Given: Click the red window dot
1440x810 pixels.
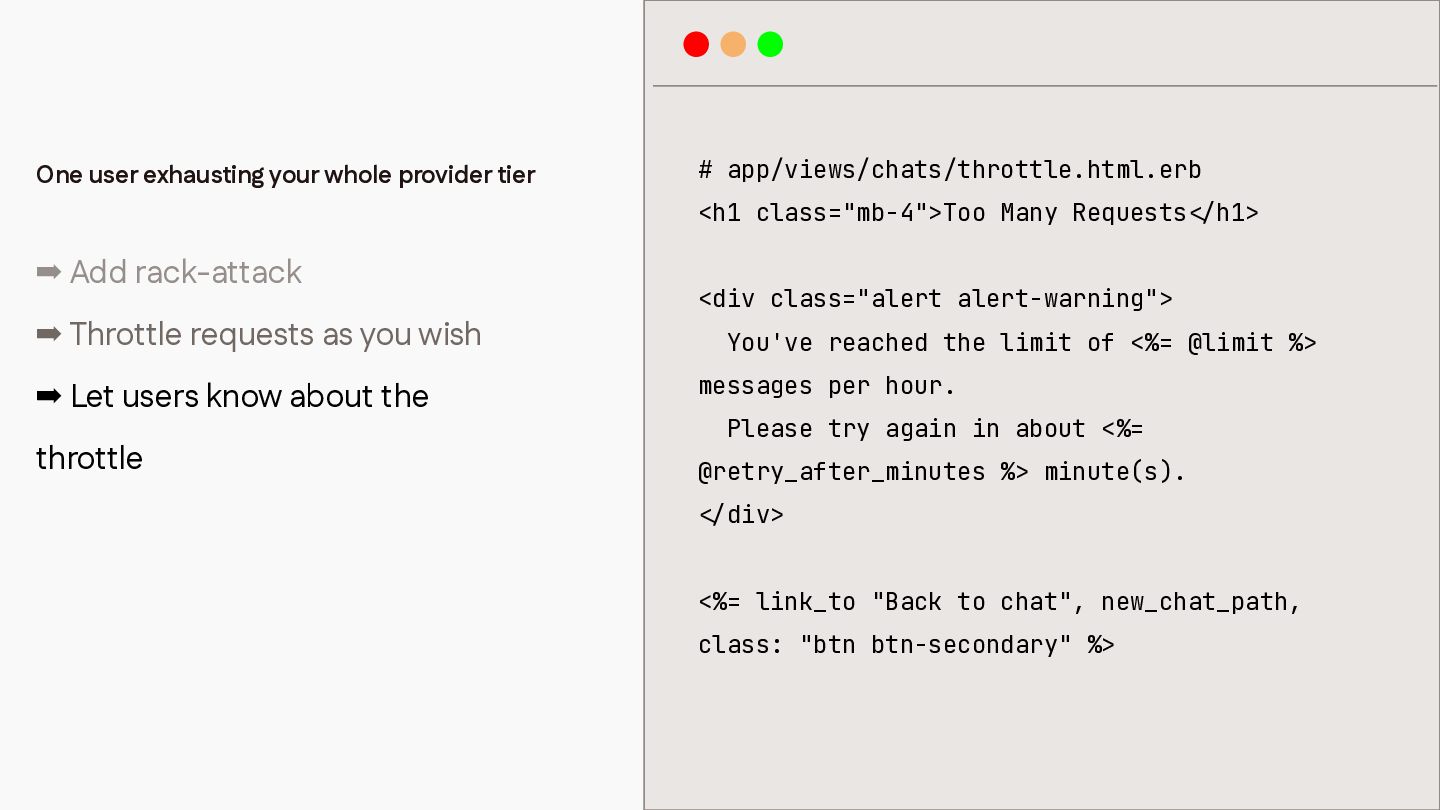Looking at the screenshot, I should pos(696,44).
